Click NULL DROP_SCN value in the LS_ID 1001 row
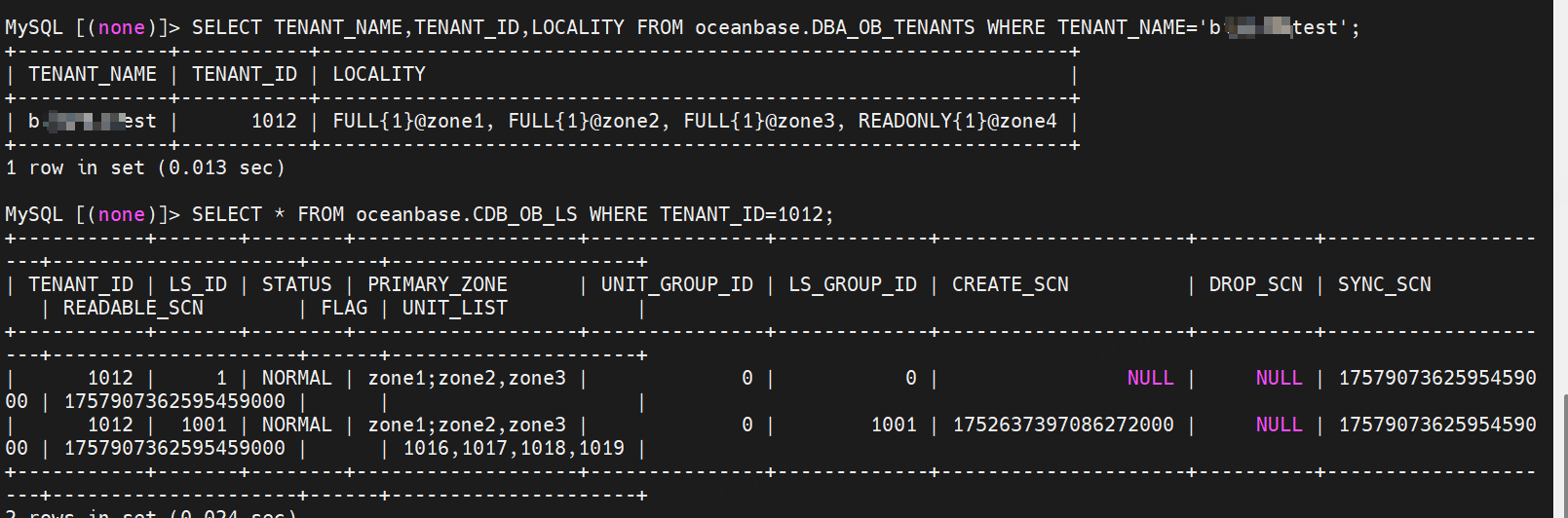 click(x=1280, y=425)
